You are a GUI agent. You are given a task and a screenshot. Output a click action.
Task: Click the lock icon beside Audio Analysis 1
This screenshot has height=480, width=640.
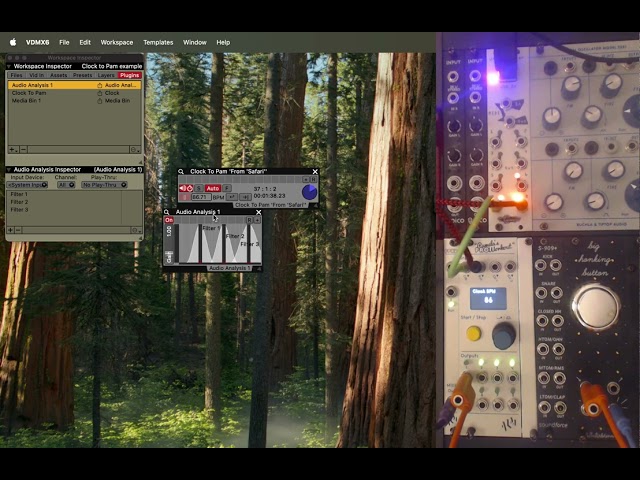coord(99,85)
